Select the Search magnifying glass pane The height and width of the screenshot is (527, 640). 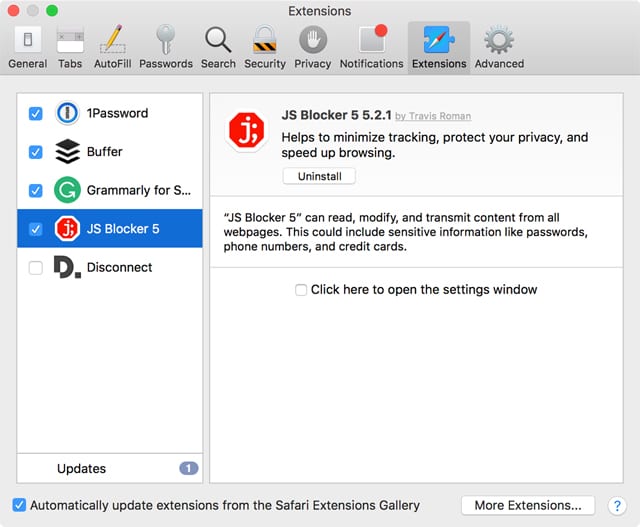click(217, 47)
